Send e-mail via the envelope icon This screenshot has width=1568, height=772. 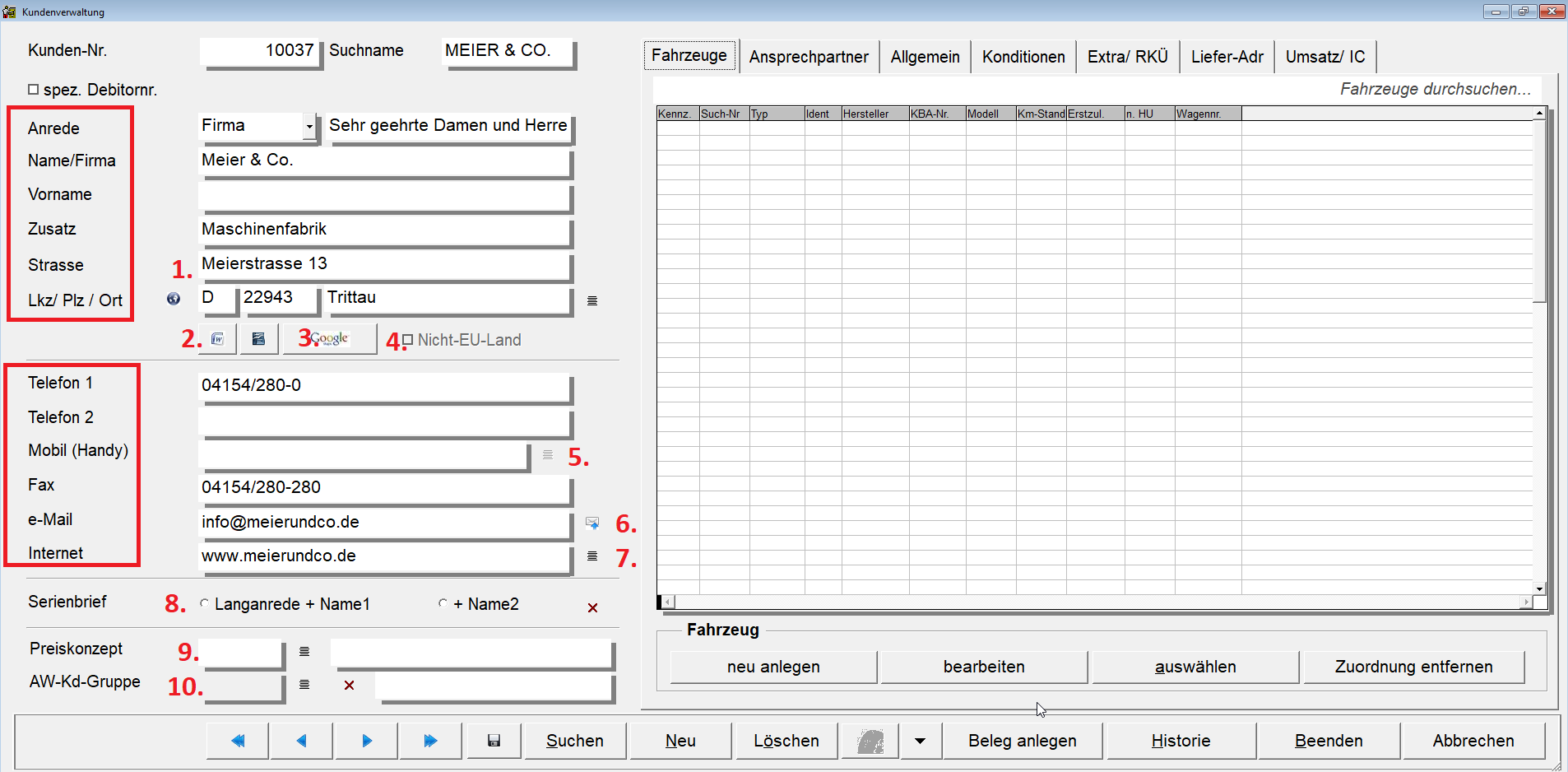coord(592,523)
